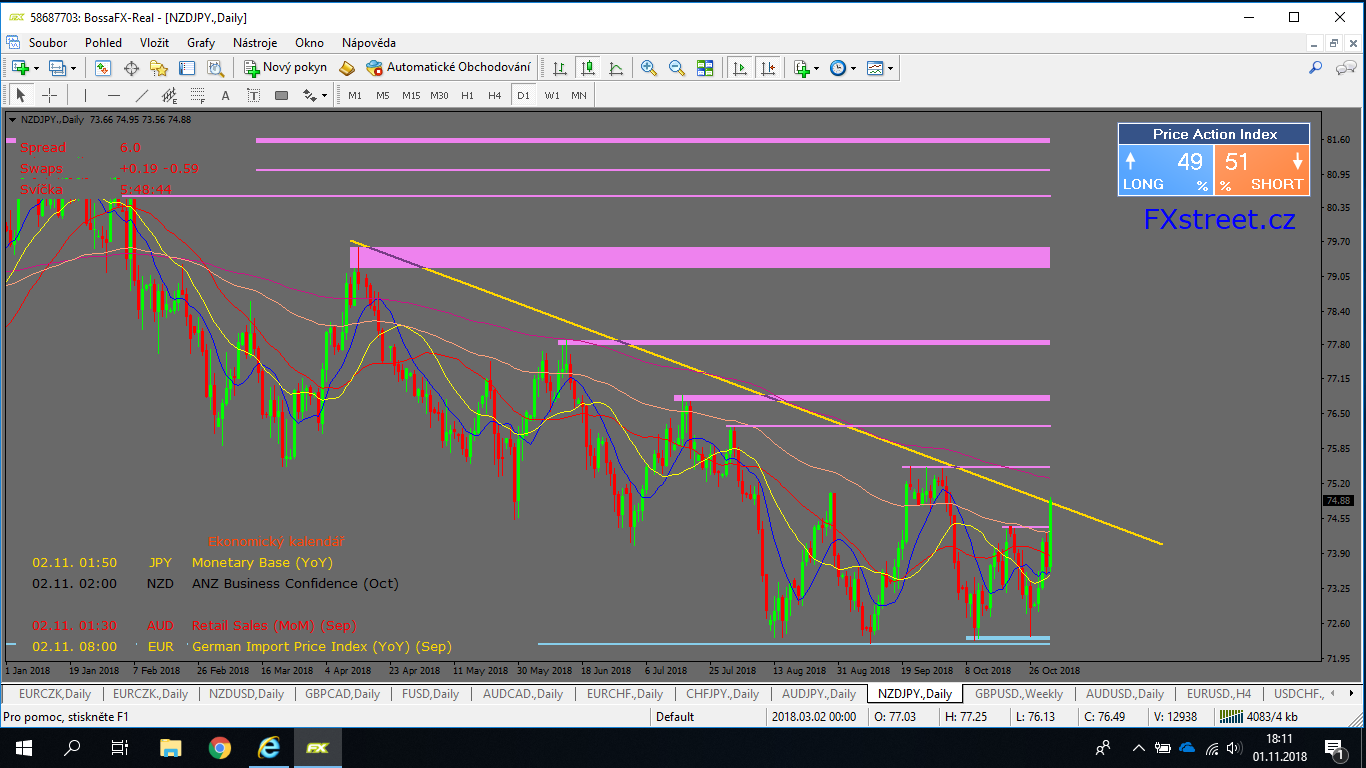
Task: Open the chat bubbles icon
Action: (x=1345, y=68)
